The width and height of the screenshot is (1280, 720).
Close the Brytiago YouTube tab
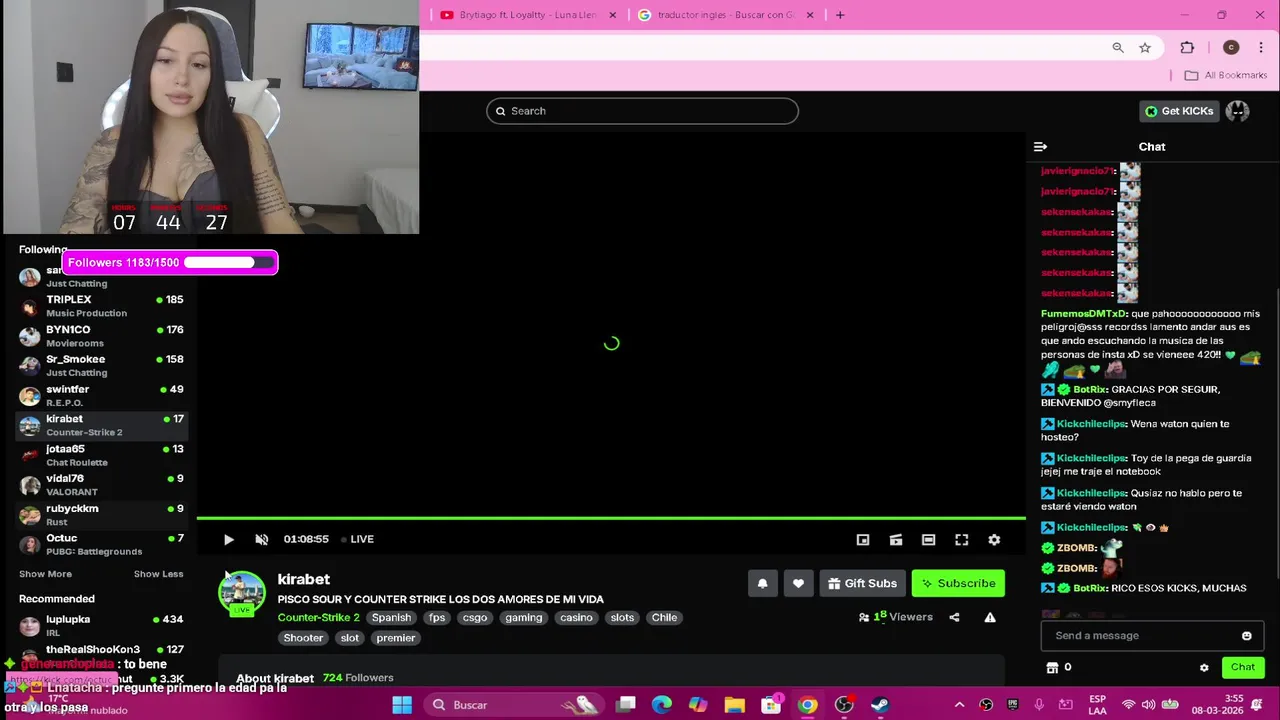tap(613, 15)
